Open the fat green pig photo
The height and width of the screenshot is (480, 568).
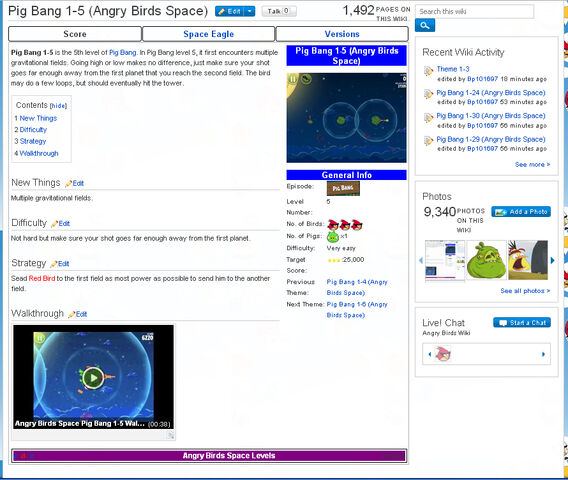[x=486, y=260]
